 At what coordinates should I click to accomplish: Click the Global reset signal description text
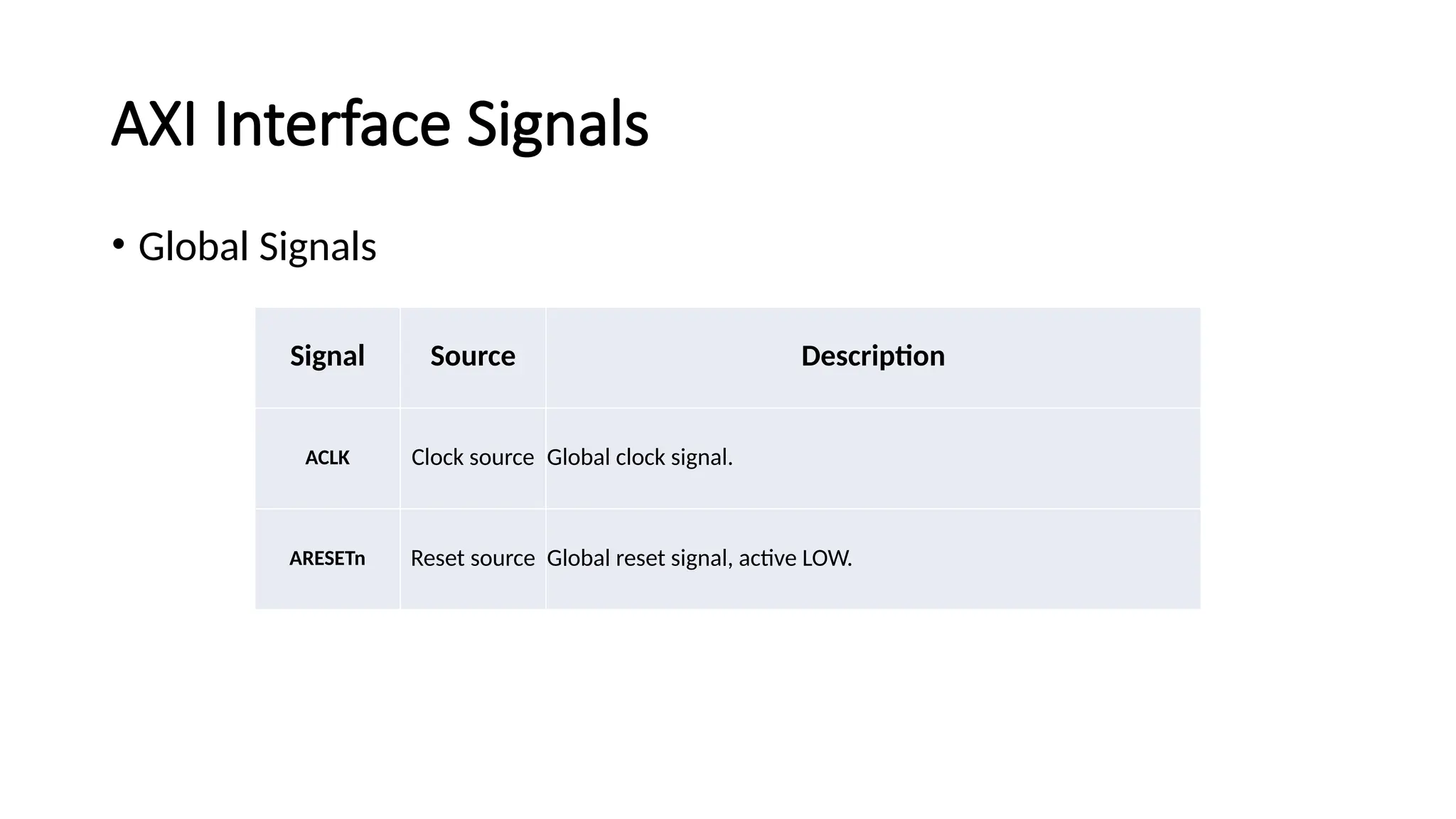[699, 558]
